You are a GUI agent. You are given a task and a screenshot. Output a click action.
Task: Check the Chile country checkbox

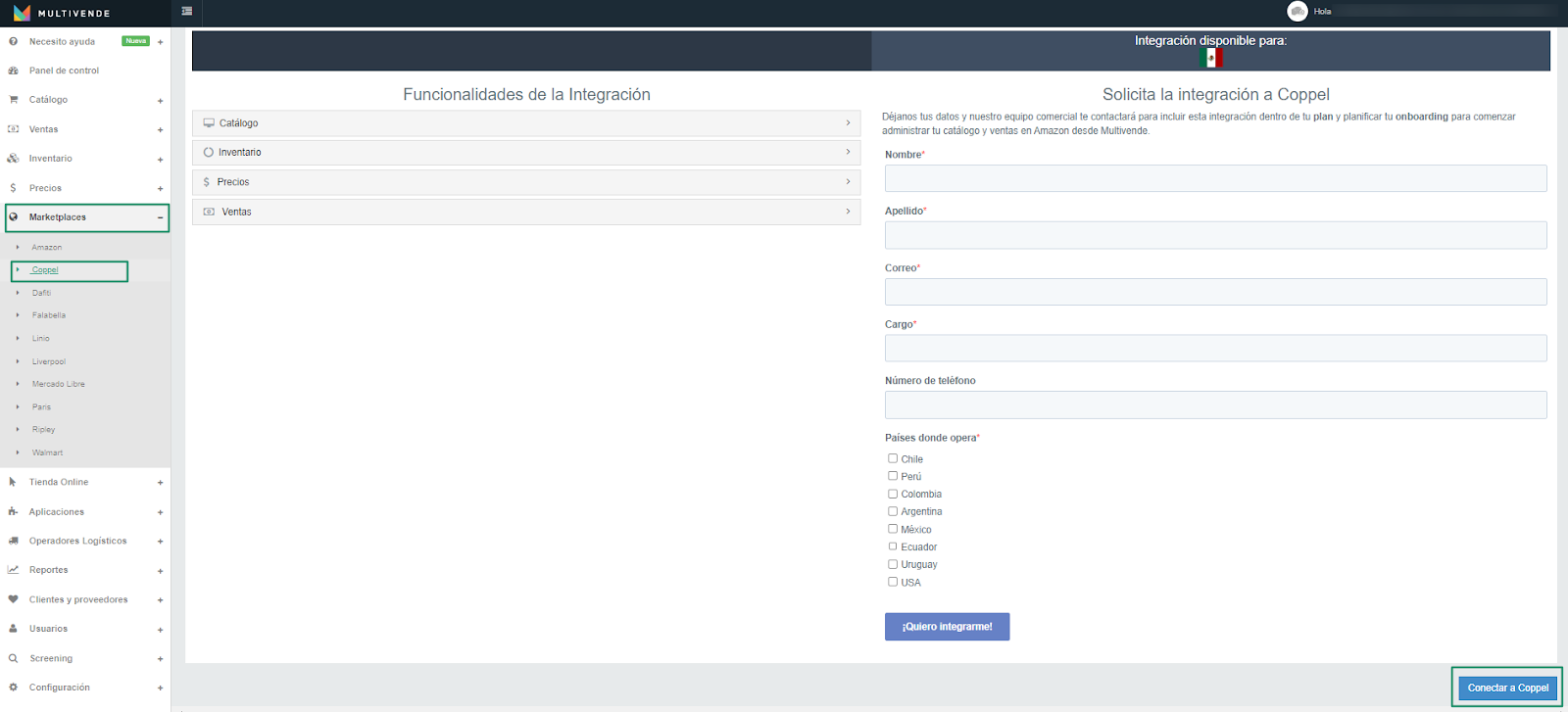click(x=893, y=458)
